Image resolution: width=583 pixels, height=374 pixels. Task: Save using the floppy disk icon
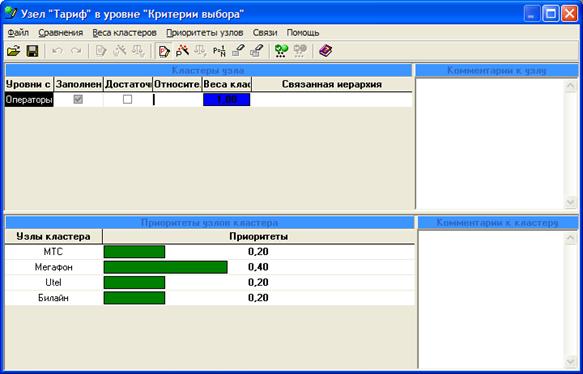(33, 51)
